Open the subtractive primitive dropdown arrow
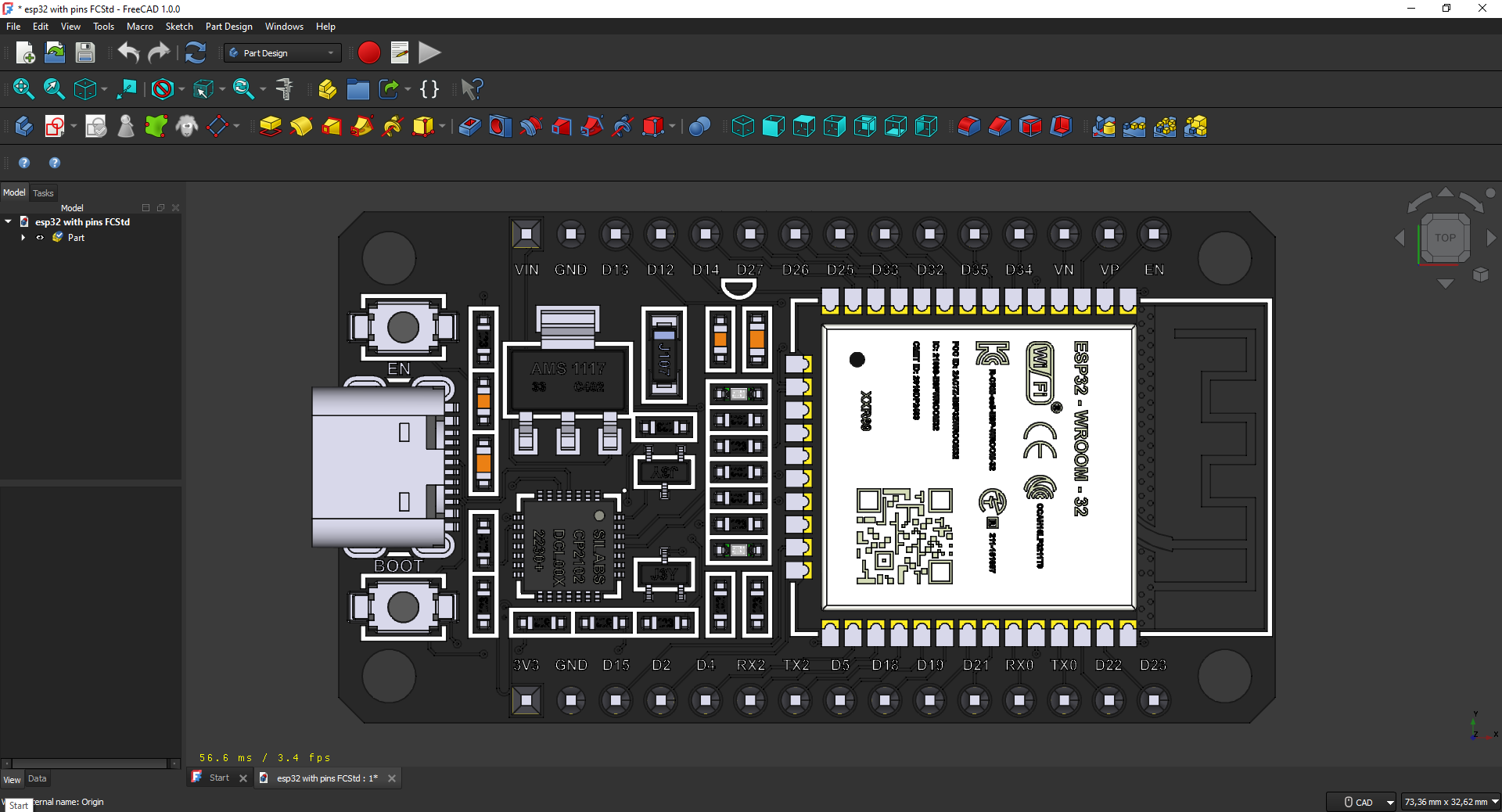 (x=672, y=126)
